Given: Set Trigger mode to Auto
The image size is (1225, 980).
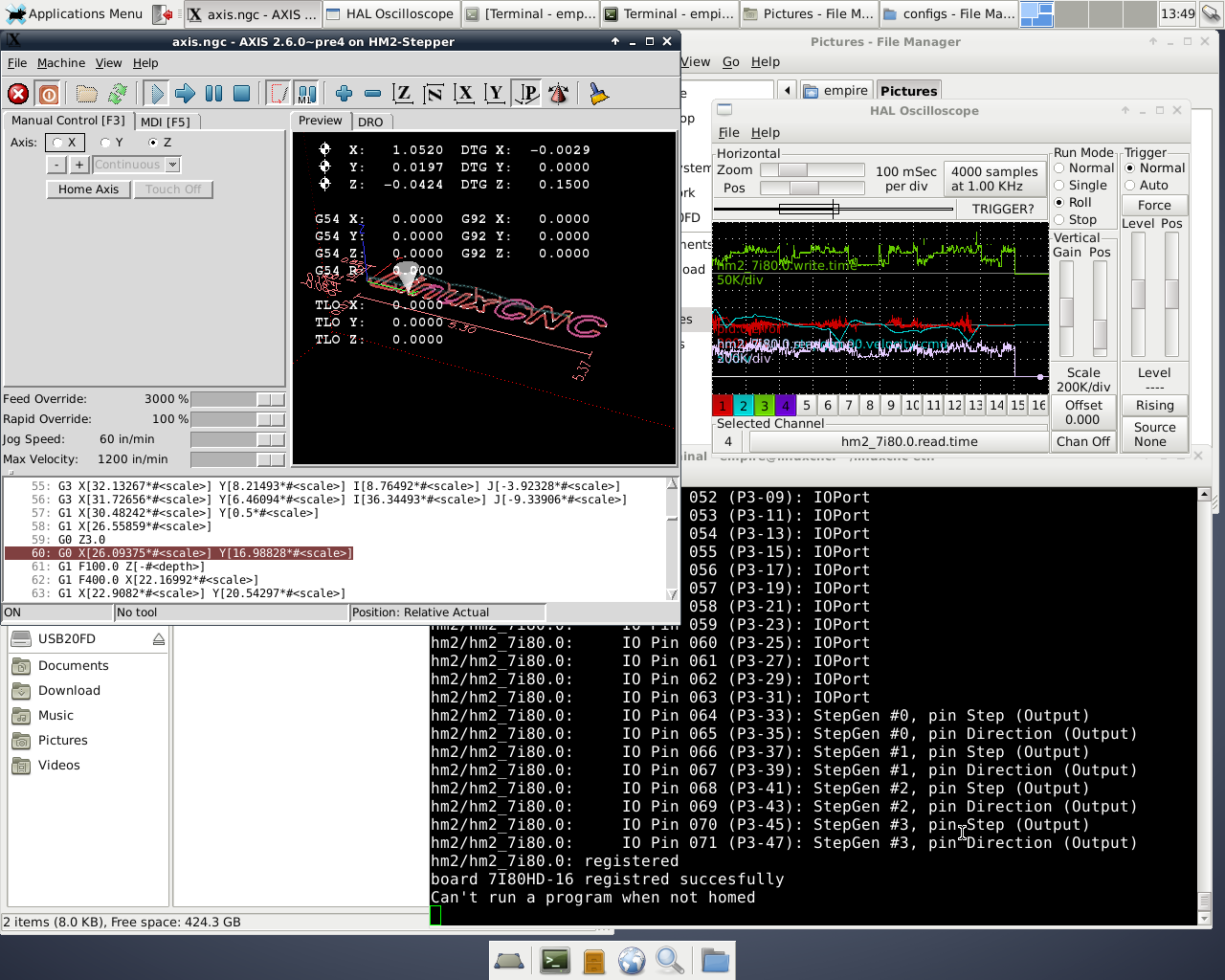Looking at the screenshot, I should click(x=1147, y=186).
